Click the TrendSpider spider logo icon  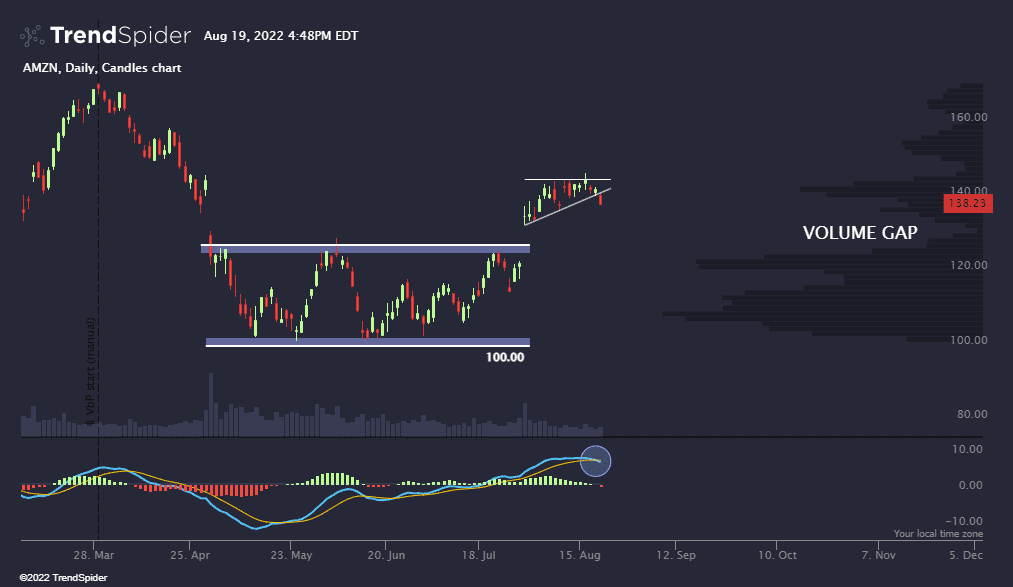click(x=32, y=36)
